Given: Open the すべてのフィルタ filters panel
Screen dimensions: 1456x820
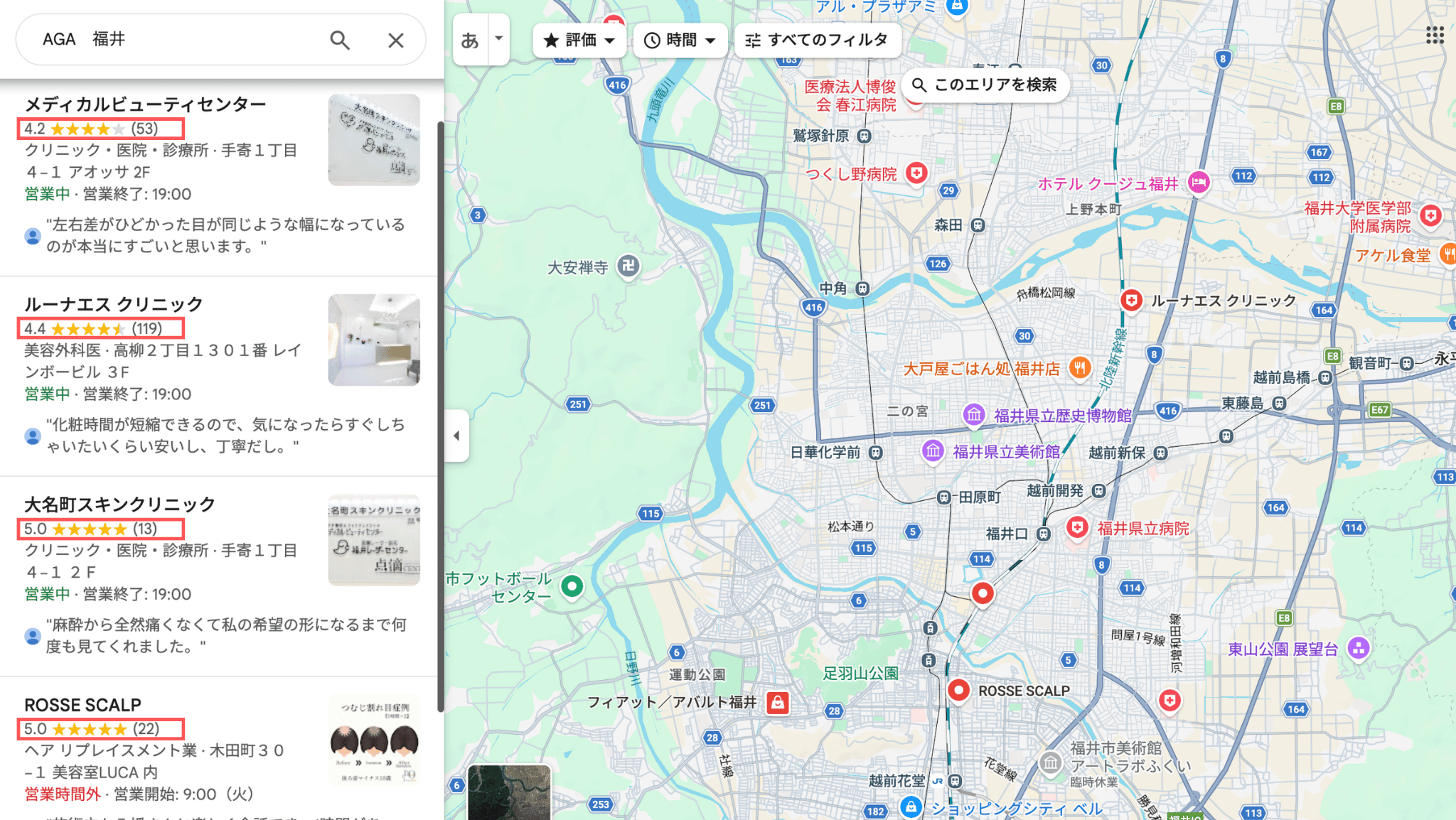Looking at the screenshot, I should [818, 41].
